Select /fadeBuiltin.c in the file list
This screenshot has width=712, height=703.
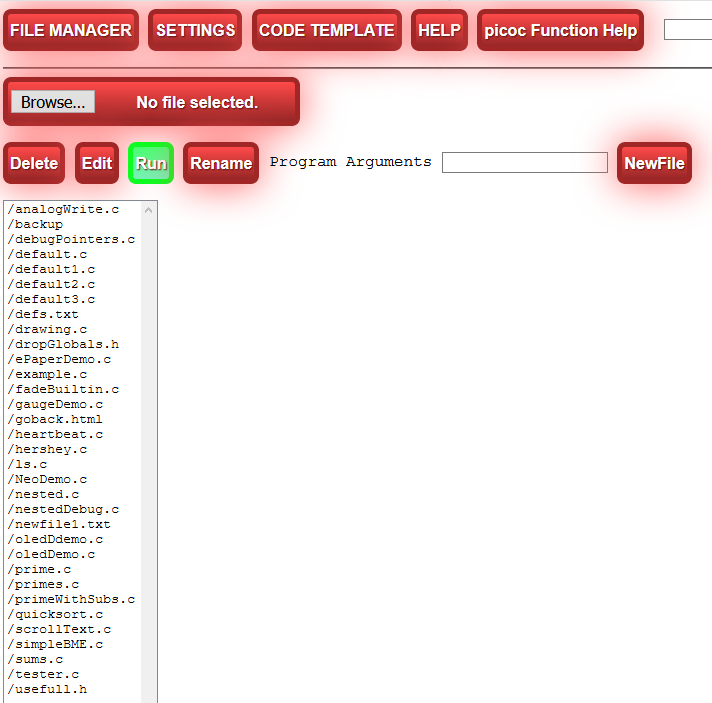click(x=73, y=389)
